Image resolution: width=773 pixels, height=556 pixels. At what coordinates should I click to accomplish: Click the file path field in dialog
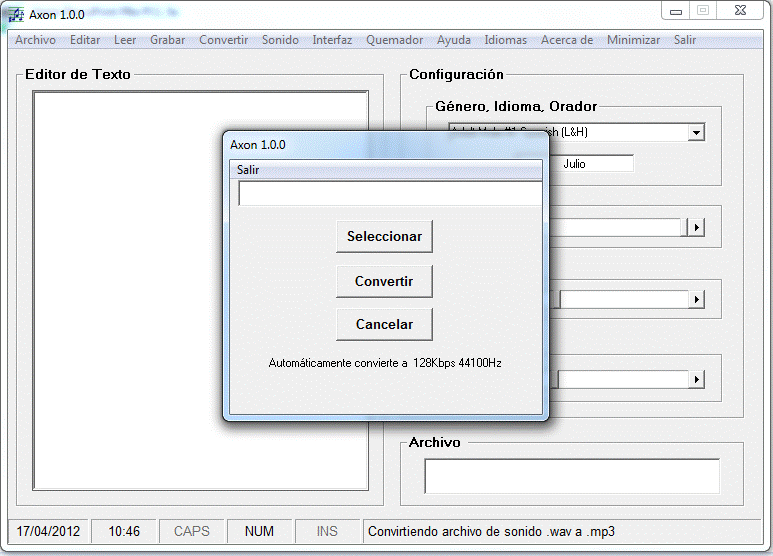pos(389,194)
